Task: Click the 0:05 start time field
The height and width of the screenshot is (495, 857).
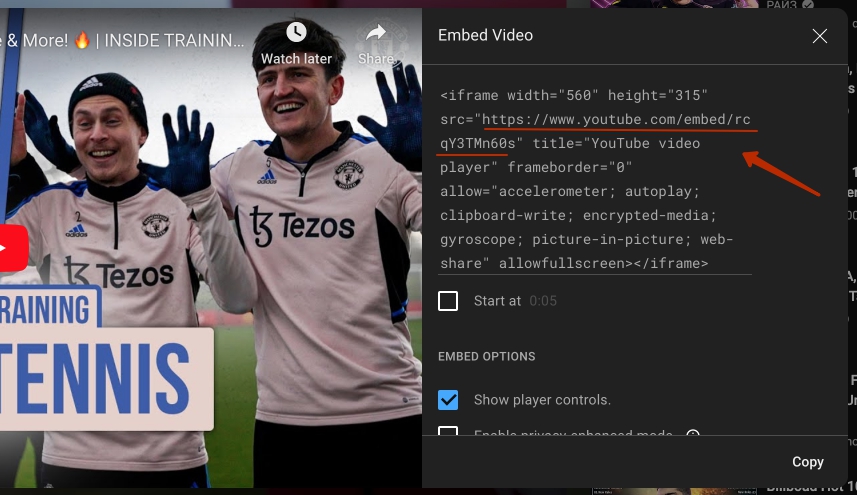Action: coord(543,301)
